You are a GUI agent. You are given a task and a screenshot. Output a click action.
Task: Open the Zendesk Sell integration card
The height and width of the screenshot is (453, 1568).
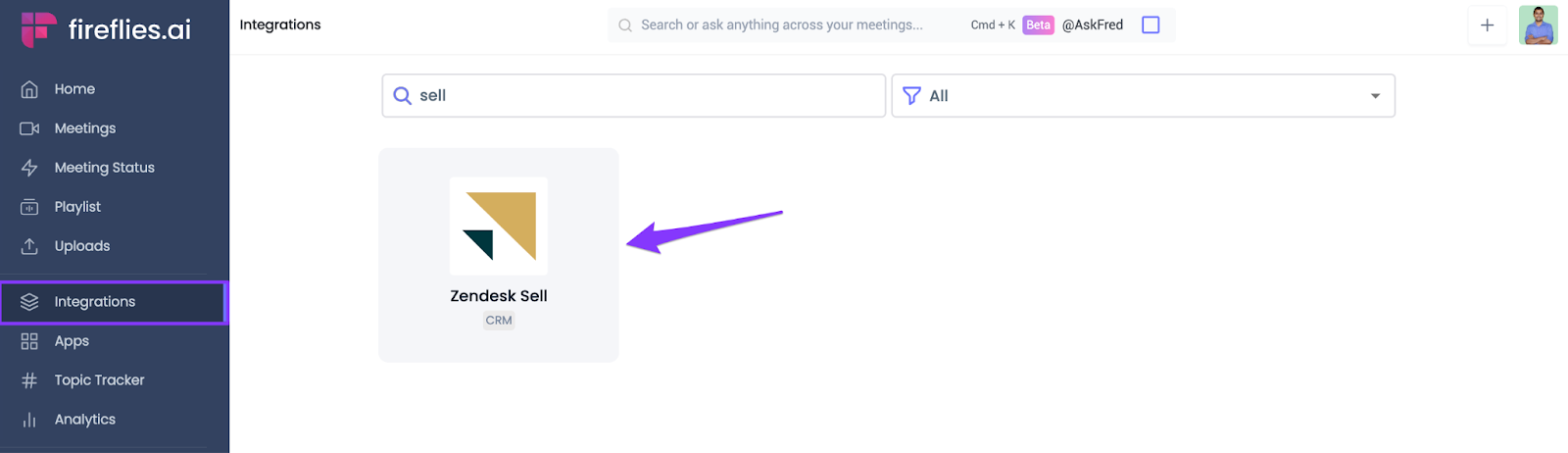point(499,255)
